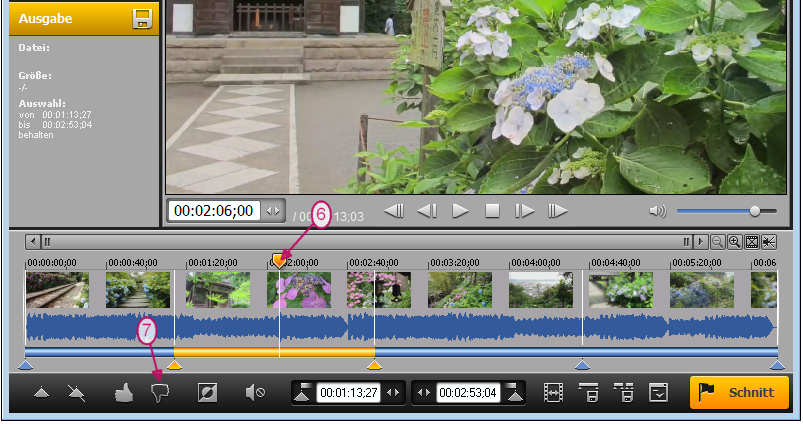The width and height of the screenshot is (803, 425).
Task: Click the Schnitt button to start trimming
Action: click(739, 392)
